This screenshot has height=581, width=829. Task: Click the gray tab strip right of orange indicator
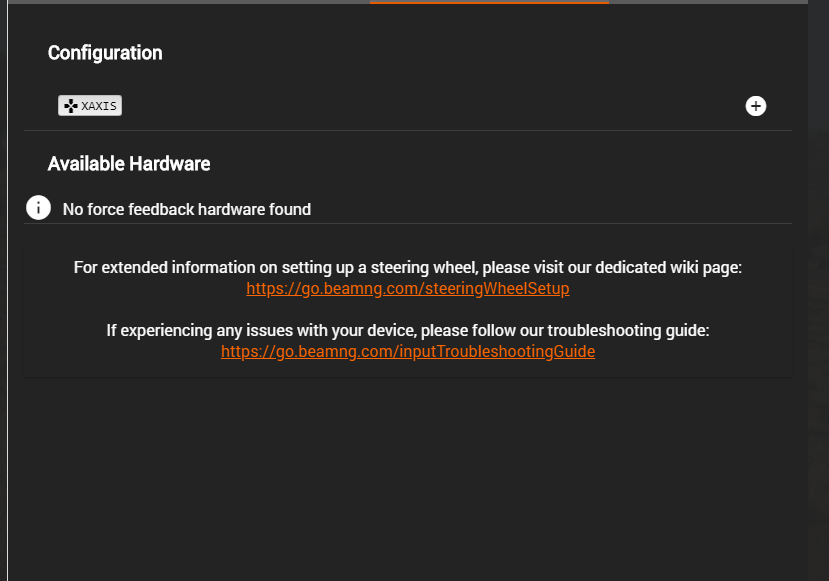[708, 2]
